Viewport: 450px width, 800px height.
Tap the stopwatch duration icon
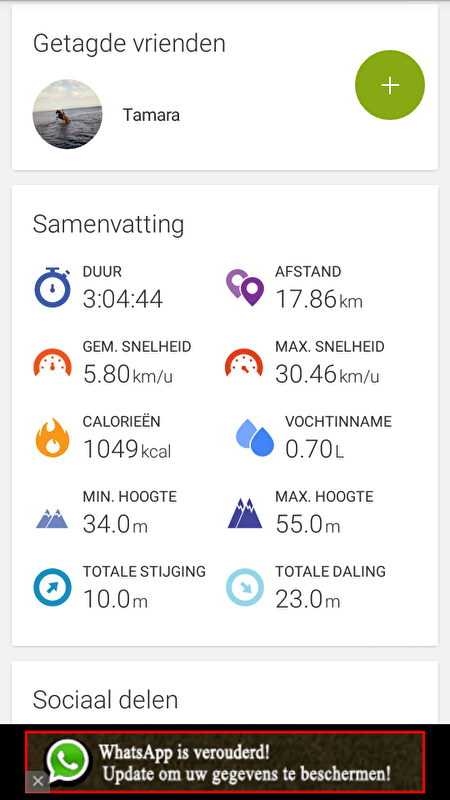point(53,287)
